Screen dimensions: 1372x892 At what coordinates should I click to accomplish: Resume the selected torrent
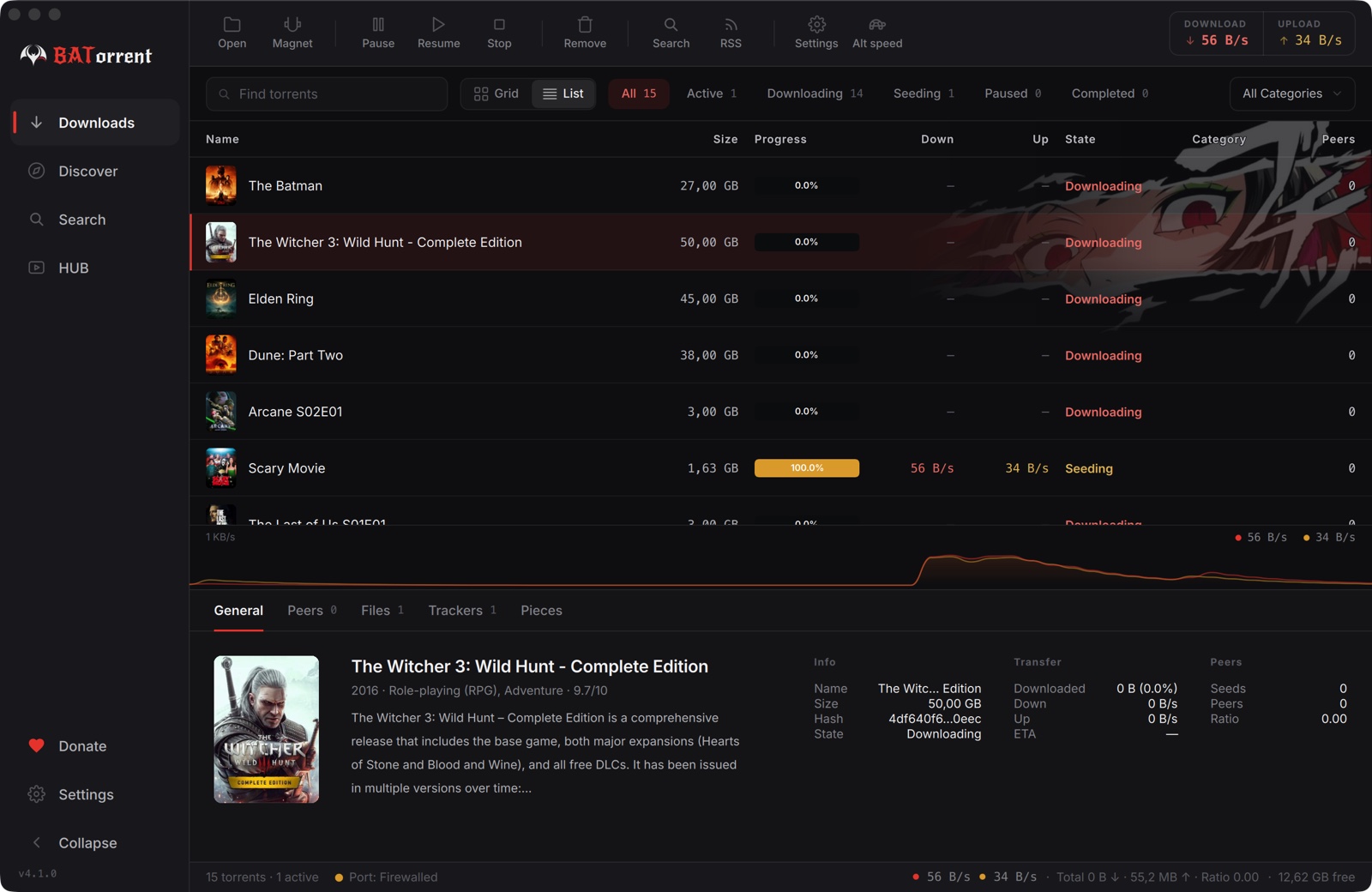tap(438, 33)
